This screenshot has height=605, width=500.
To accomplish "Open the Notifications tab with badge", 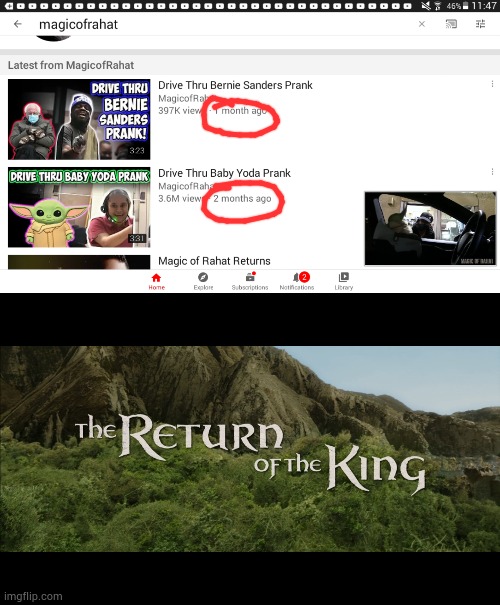I will pos(297,281).
